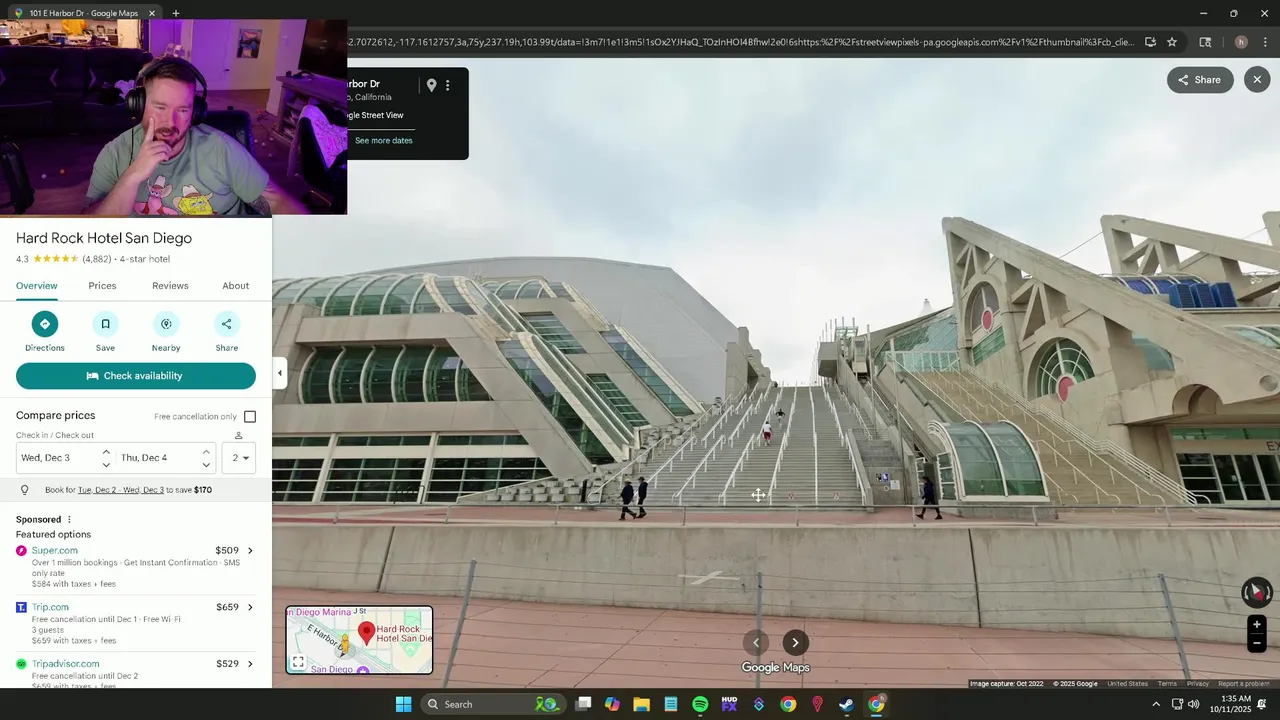Open the Super.com $509 offer
This screenshot has width=1280, height=720.
tap(136, 567)
